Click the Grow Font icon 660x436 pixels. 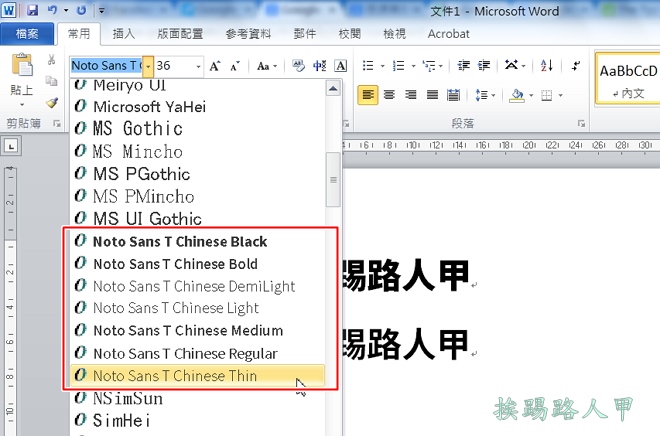click(216, 66)
